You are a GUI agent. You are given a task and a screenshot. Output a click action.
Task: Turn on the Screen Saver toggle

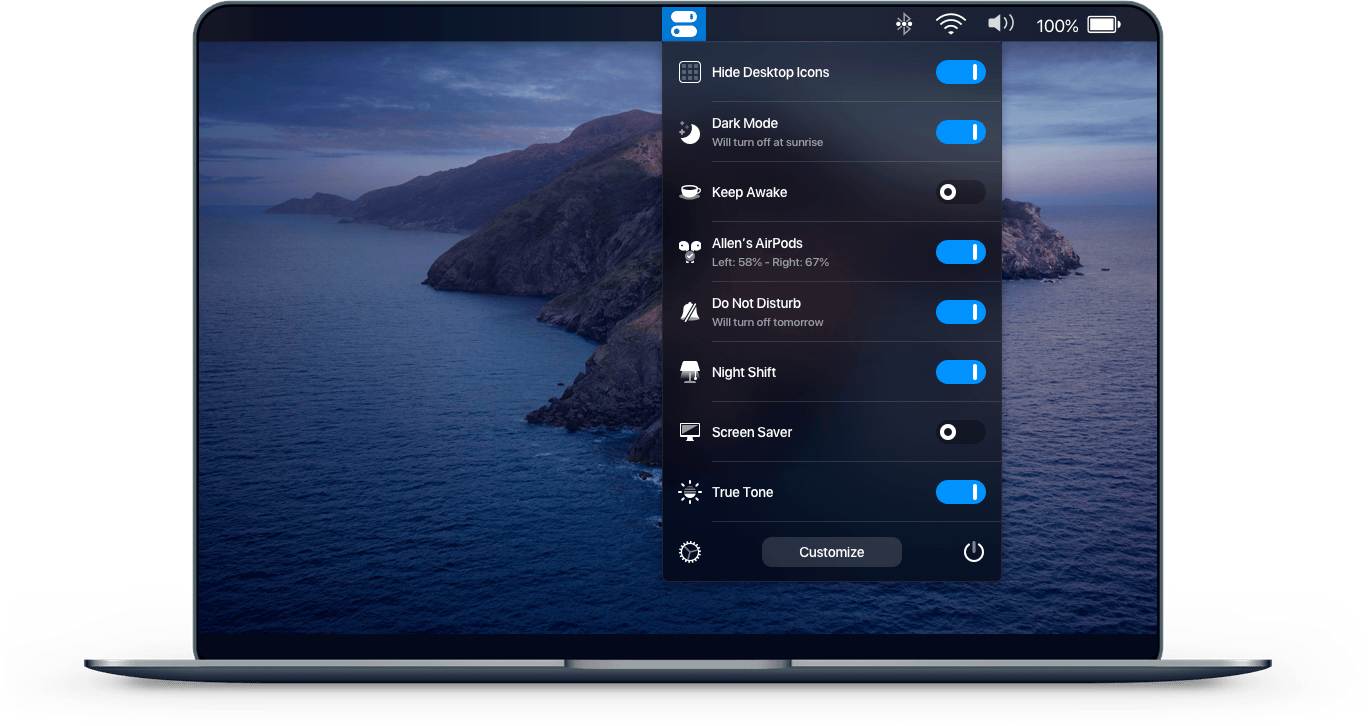tap(960, 432)
